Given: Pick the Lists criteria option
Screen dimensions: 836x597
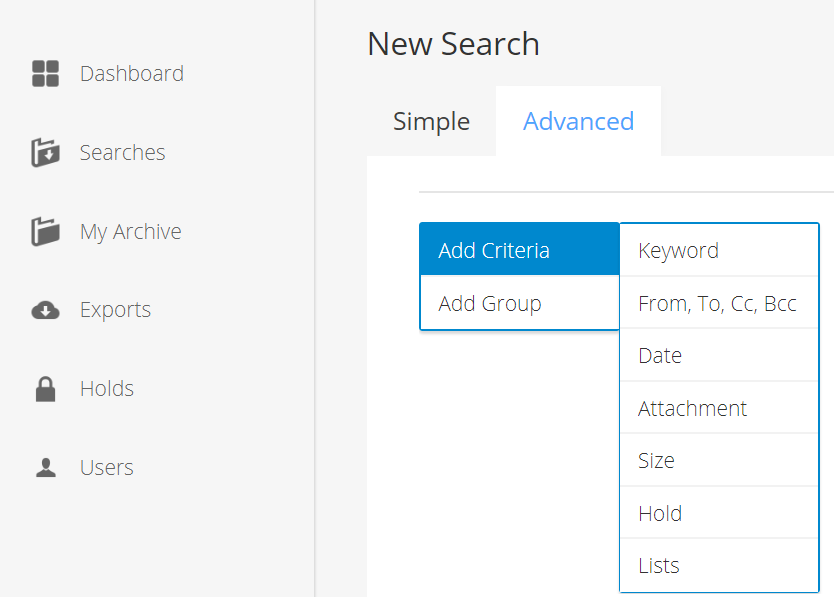Looking at the screenshot, I should click(x=719, y=565).
